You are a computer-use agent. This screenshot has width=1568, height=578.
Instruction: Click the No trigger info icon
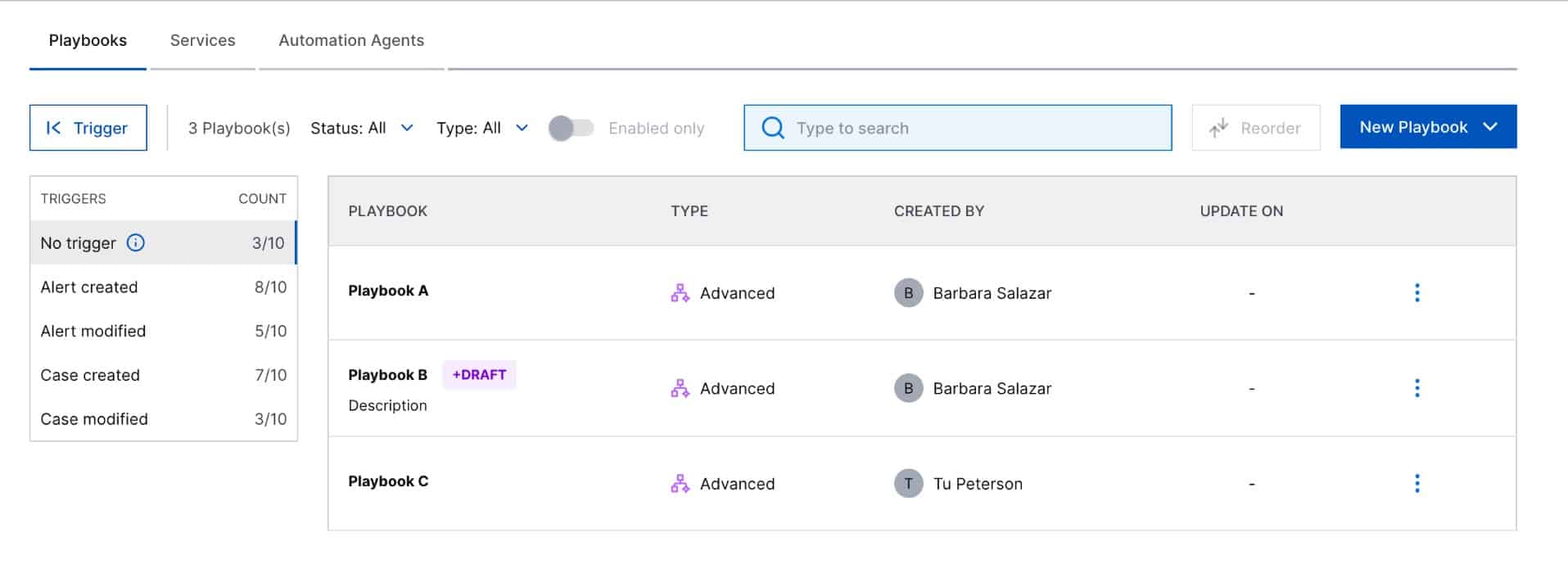click(136, 242)
